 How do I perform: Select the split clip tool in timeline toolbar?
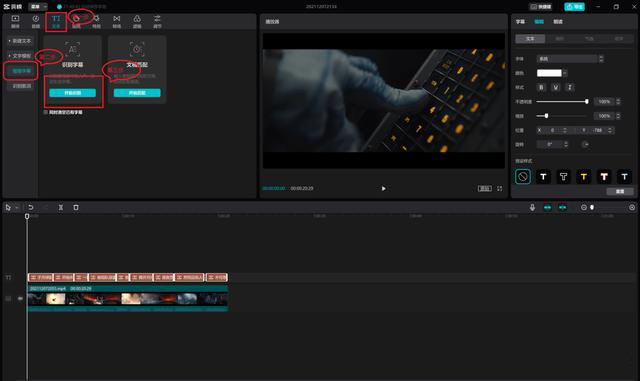click(60, 207)
